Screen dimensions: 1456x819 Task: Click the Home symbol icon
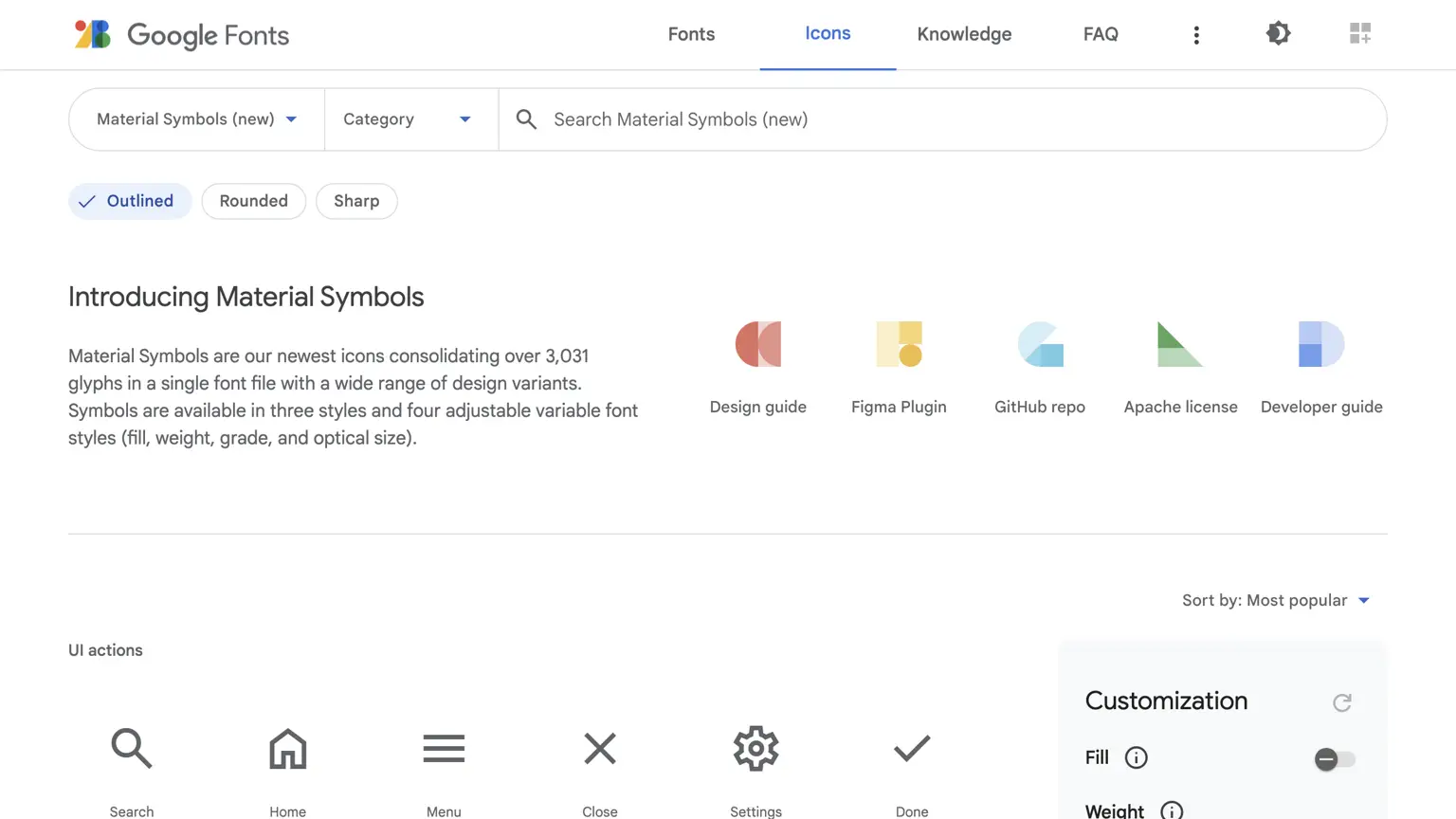coord(287,748)
